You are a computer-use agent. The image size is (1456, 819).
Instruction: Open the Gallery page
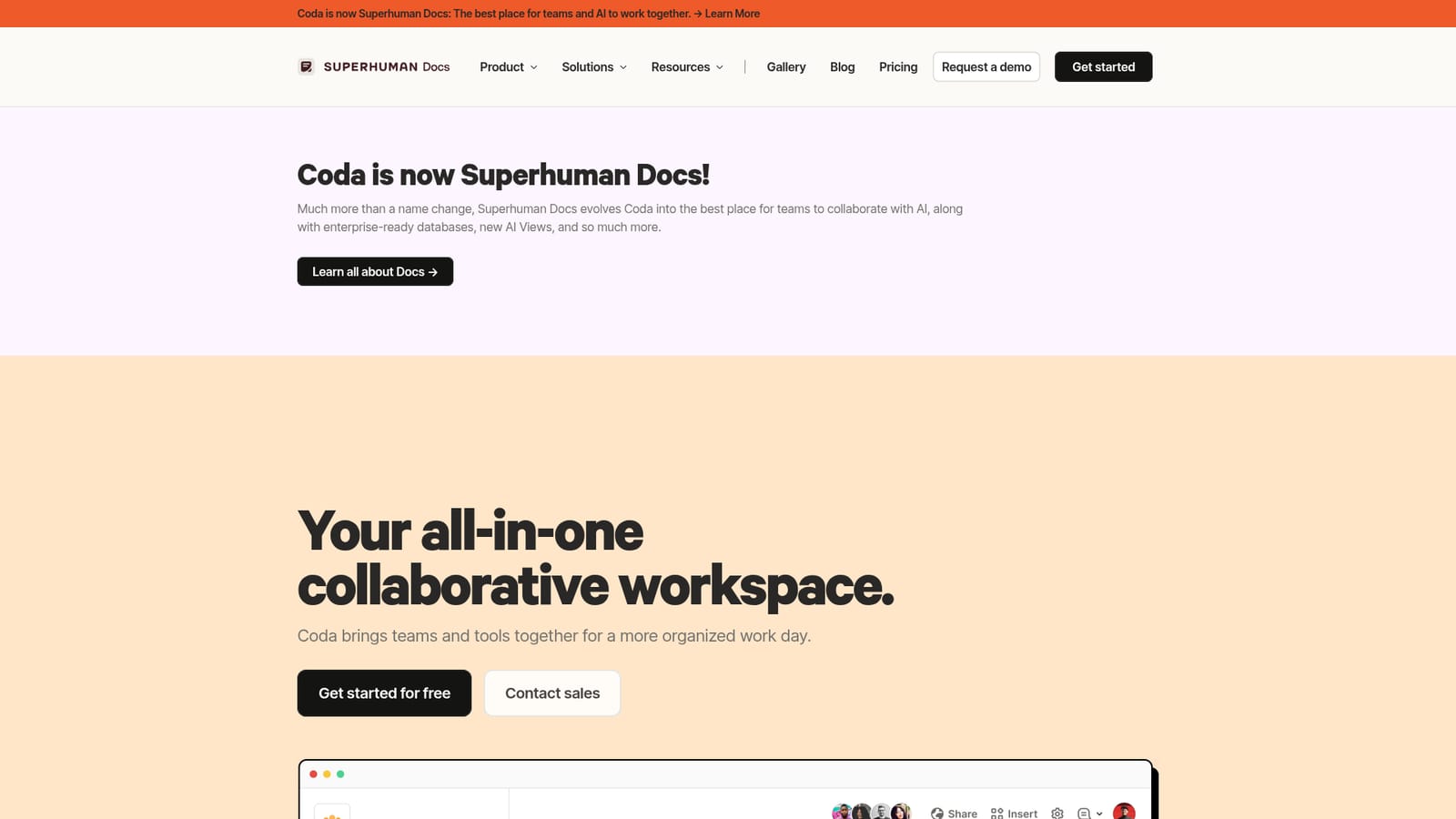pos(786,66)
